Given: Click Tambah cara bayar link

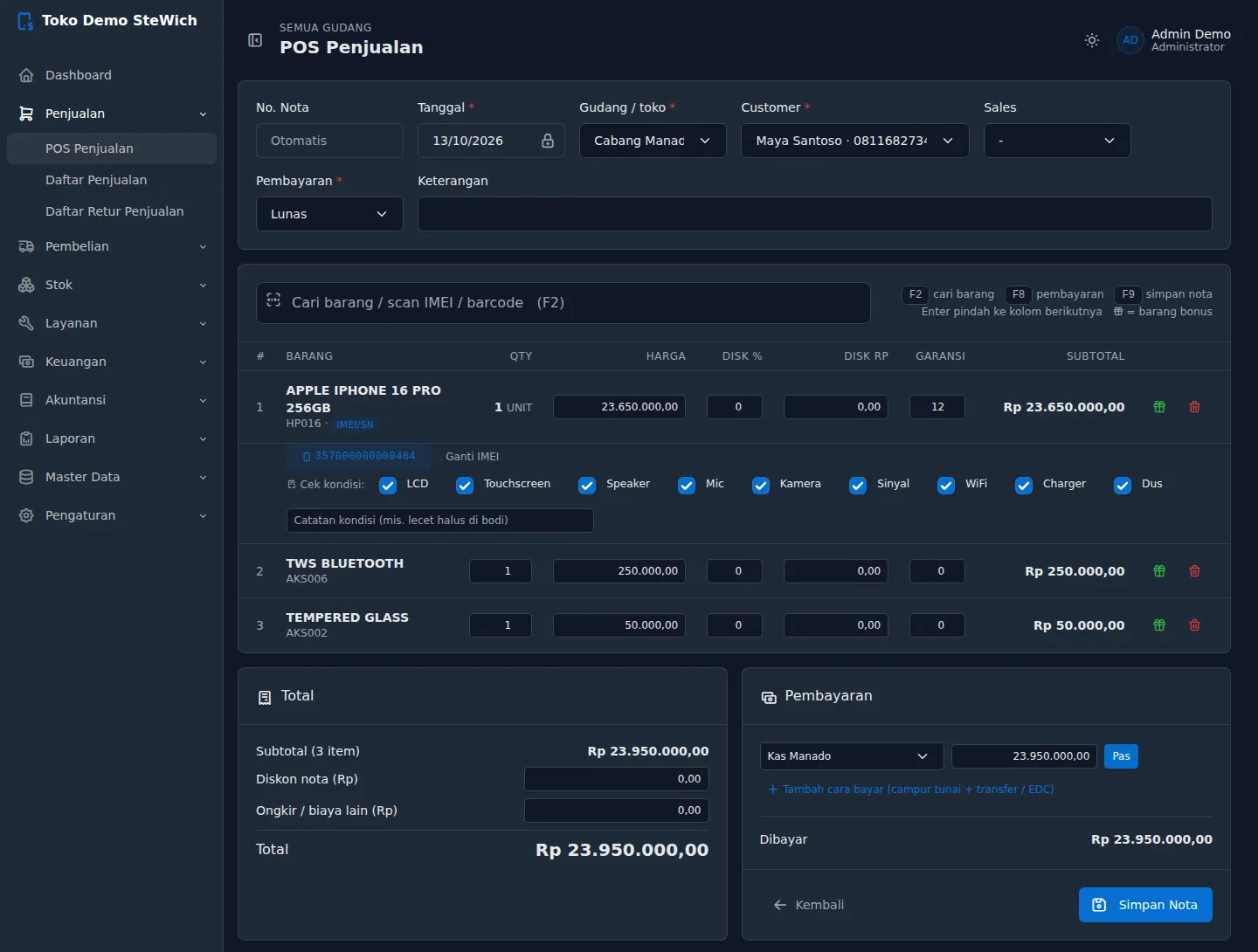Looking at the screenshot, I should 910,790.
